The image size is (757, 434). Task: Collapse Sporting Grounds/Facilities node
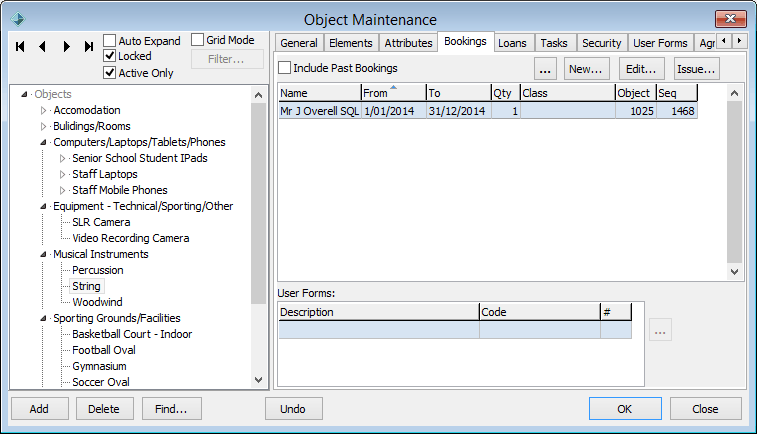coord(43,319)
